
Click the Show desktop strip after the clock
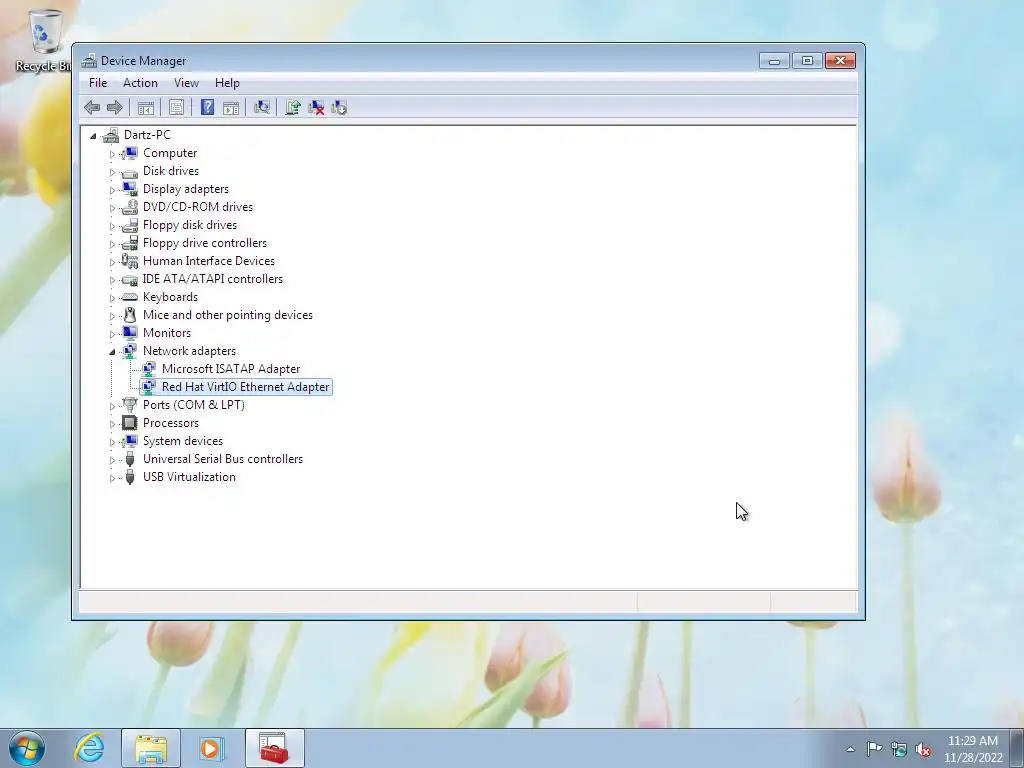[1017, 748]
